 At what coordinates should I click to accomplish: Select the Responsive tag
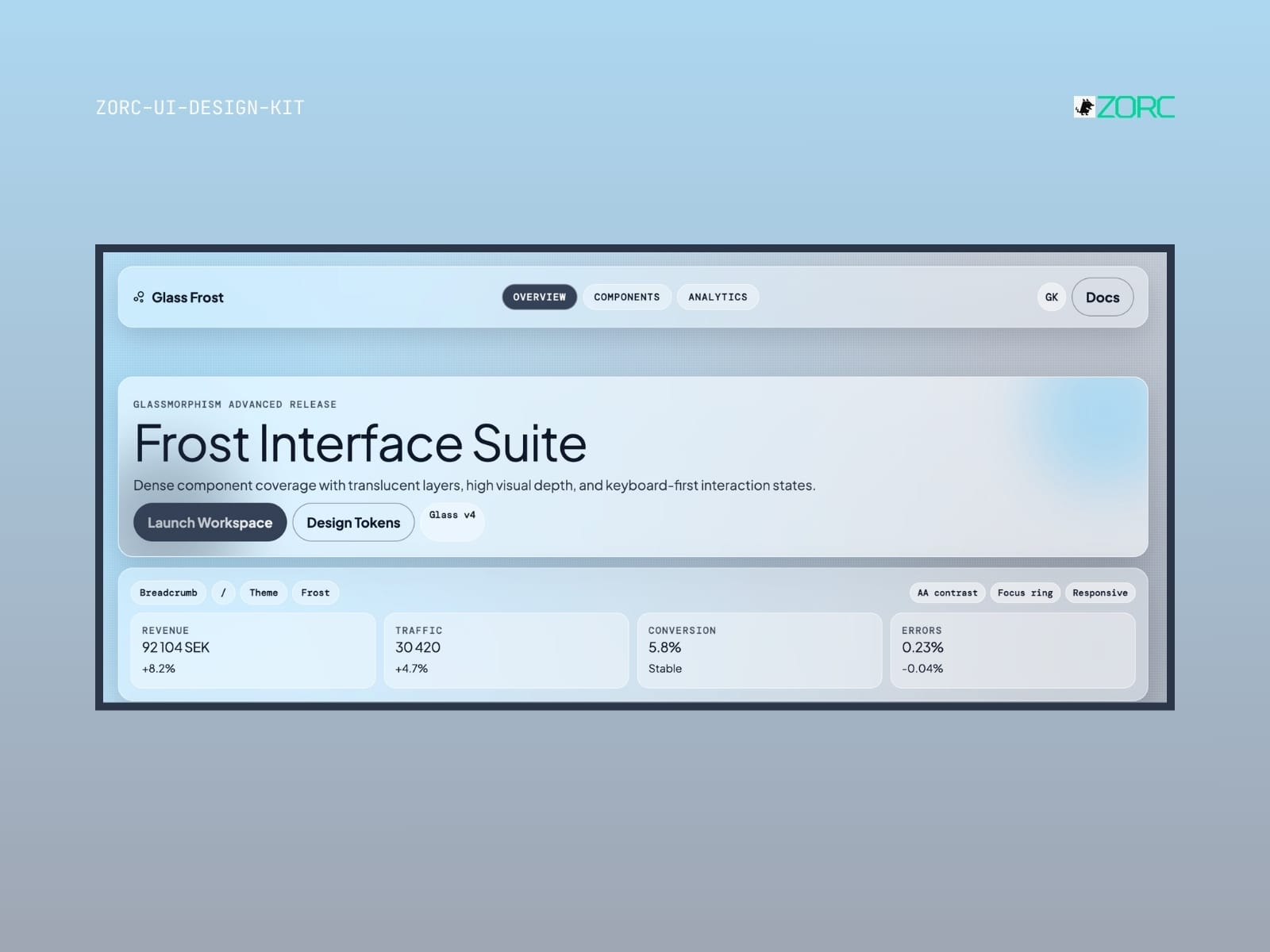1100,593
